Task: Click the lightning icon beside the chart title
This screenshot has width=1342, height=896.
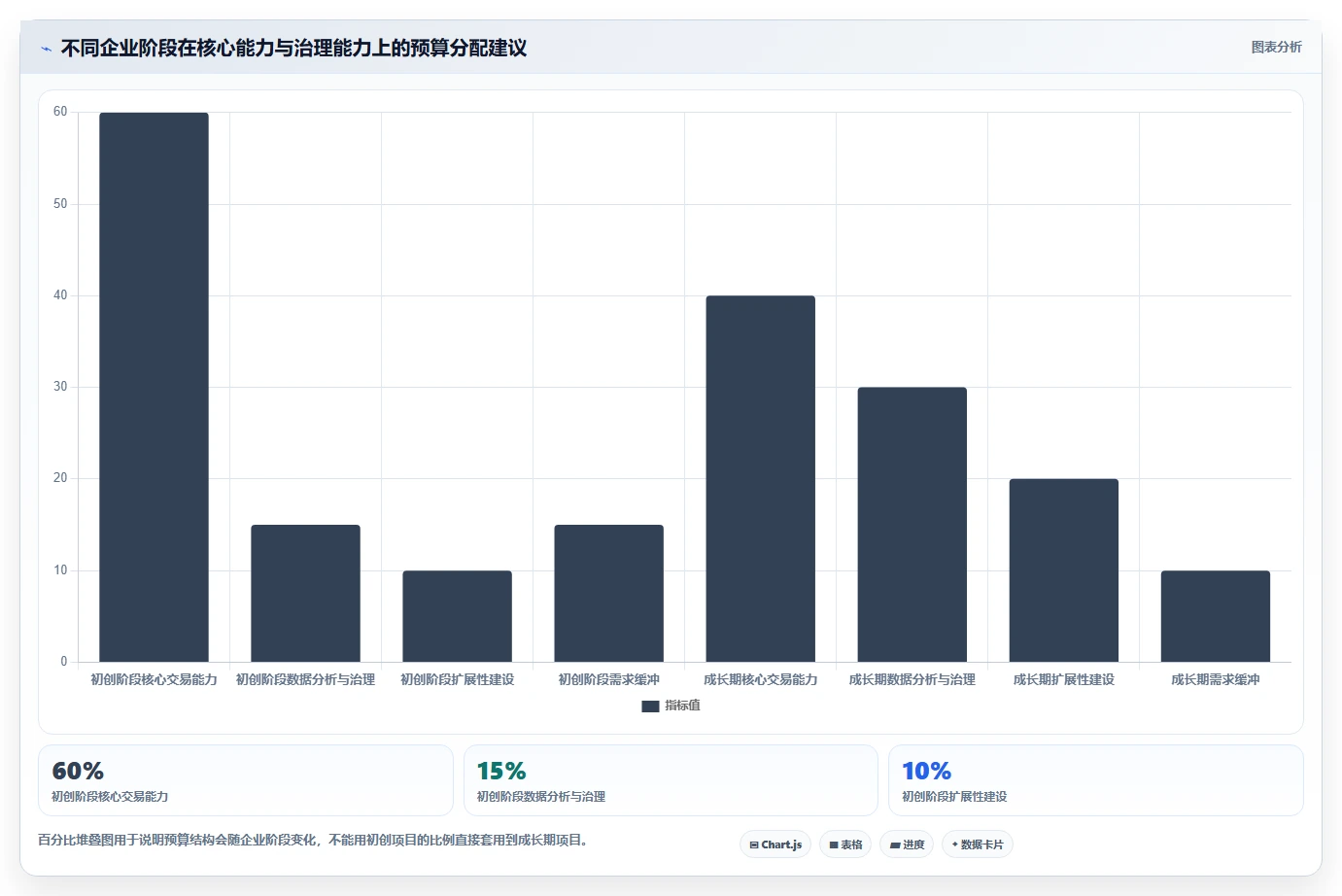Action: pos(46,49)
